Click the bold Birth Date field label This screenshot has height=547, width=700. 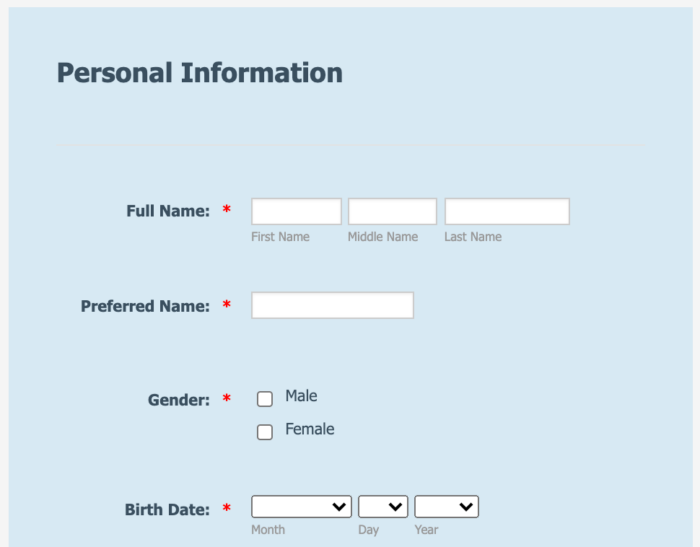[167, 509]
